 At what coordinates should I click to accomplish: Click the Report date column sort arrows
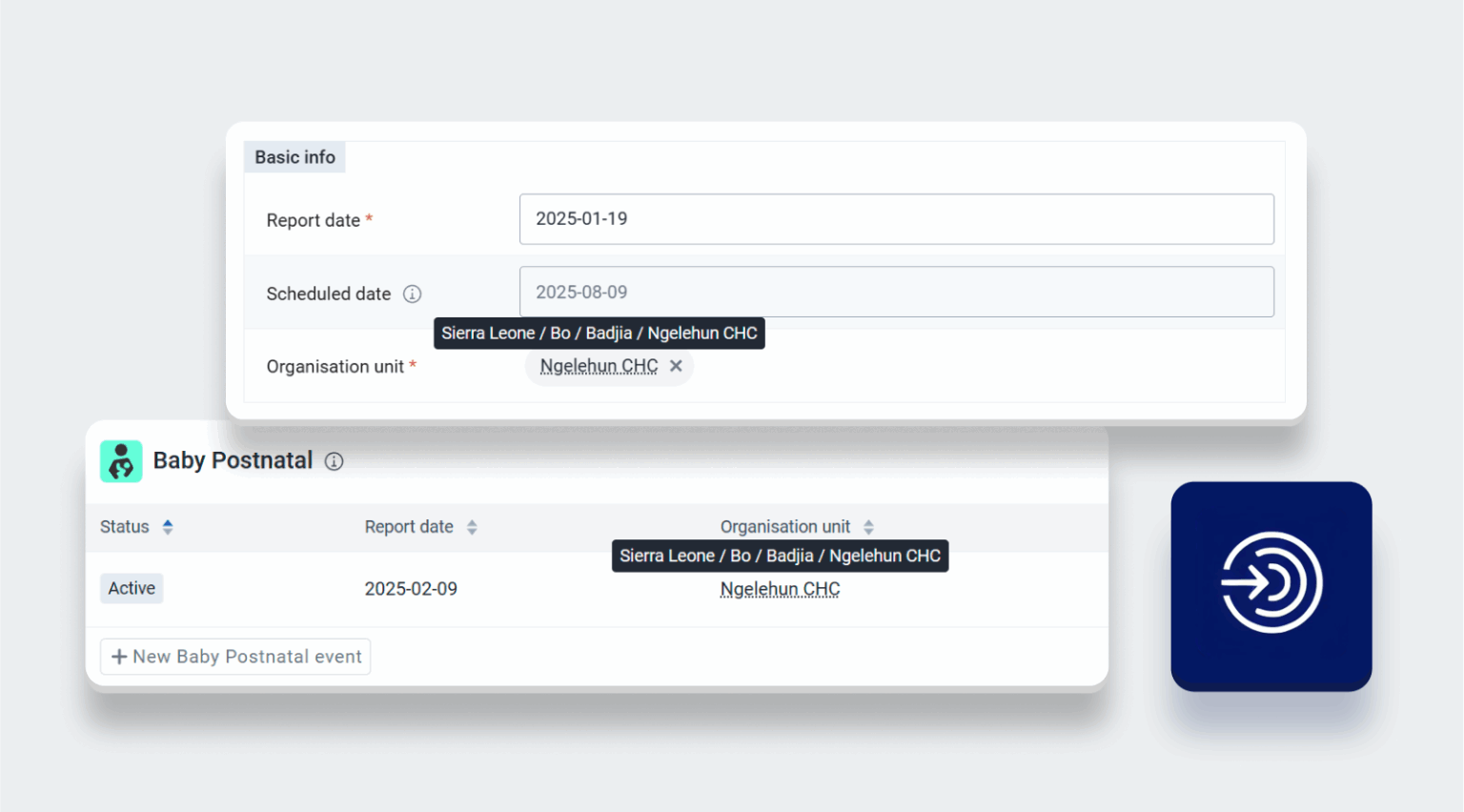pyautogui.click(x=472, y=526)
